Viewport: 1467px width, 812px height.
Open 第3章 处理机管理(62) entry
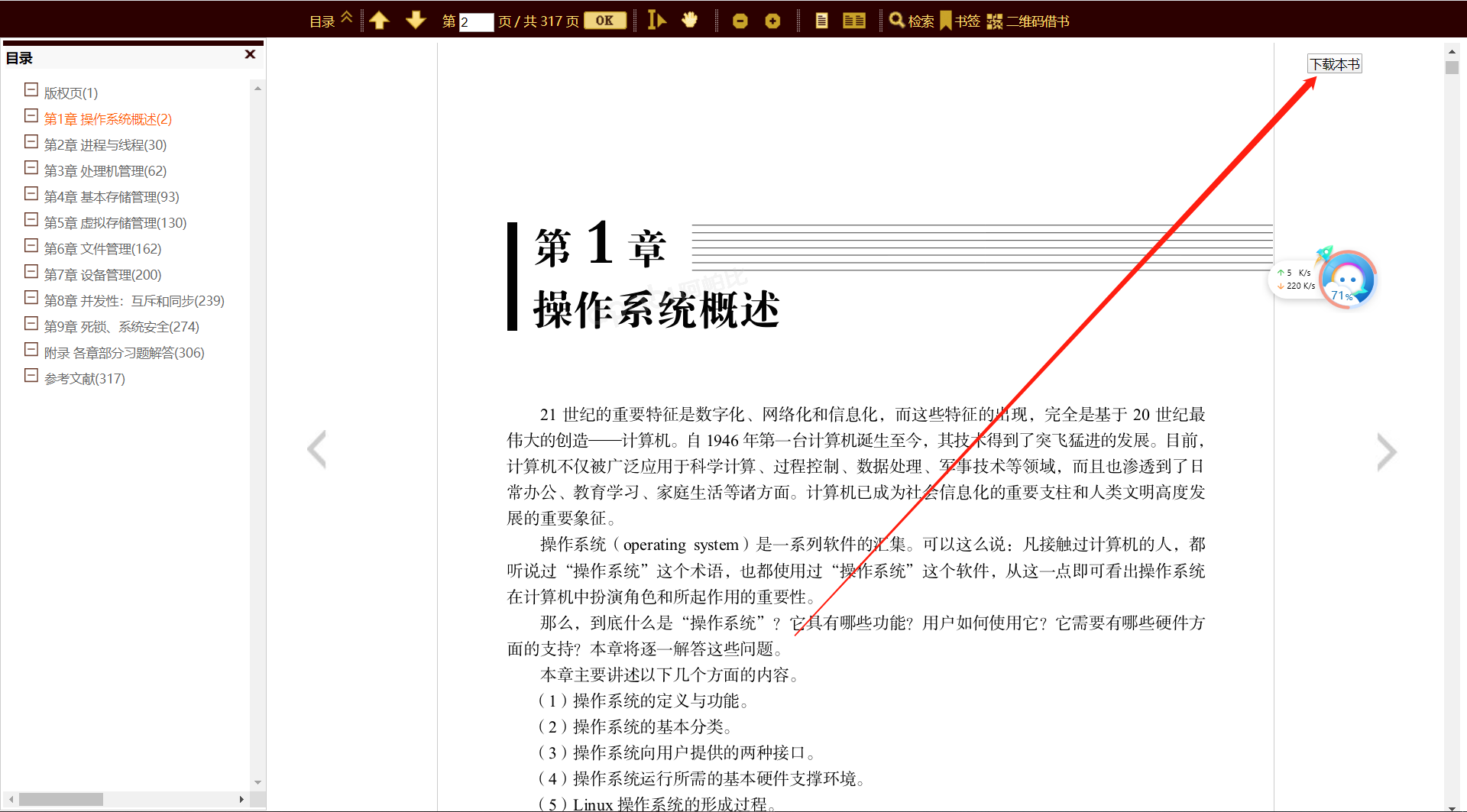click(x=105, y=171)
